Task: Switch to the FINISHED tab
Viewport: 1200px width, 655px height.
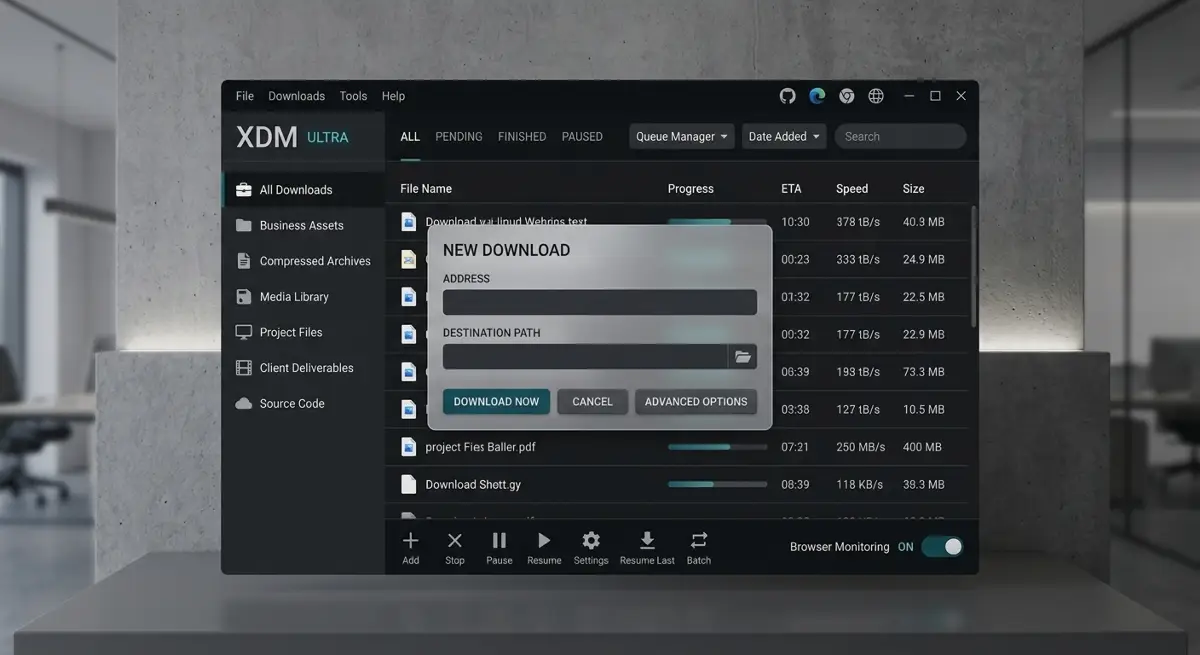Action: (522, 137)
